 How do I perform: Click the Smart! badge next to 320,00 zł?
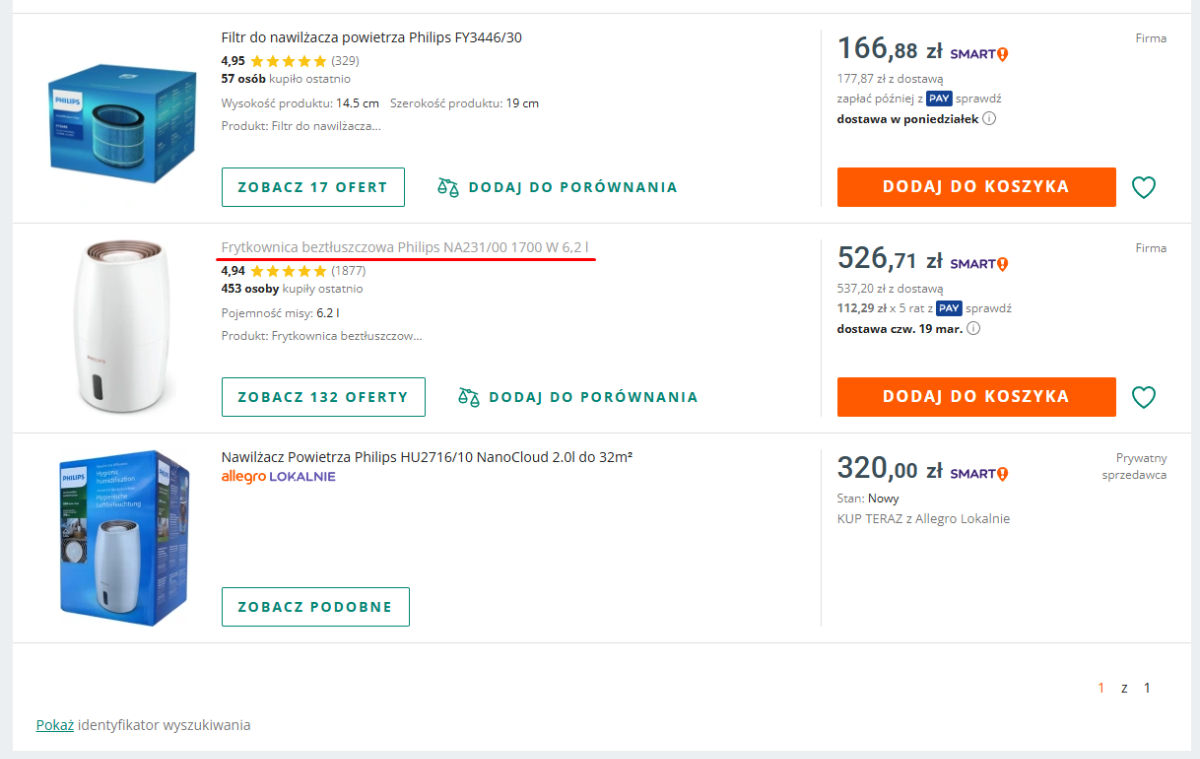(x=979, y=473)
